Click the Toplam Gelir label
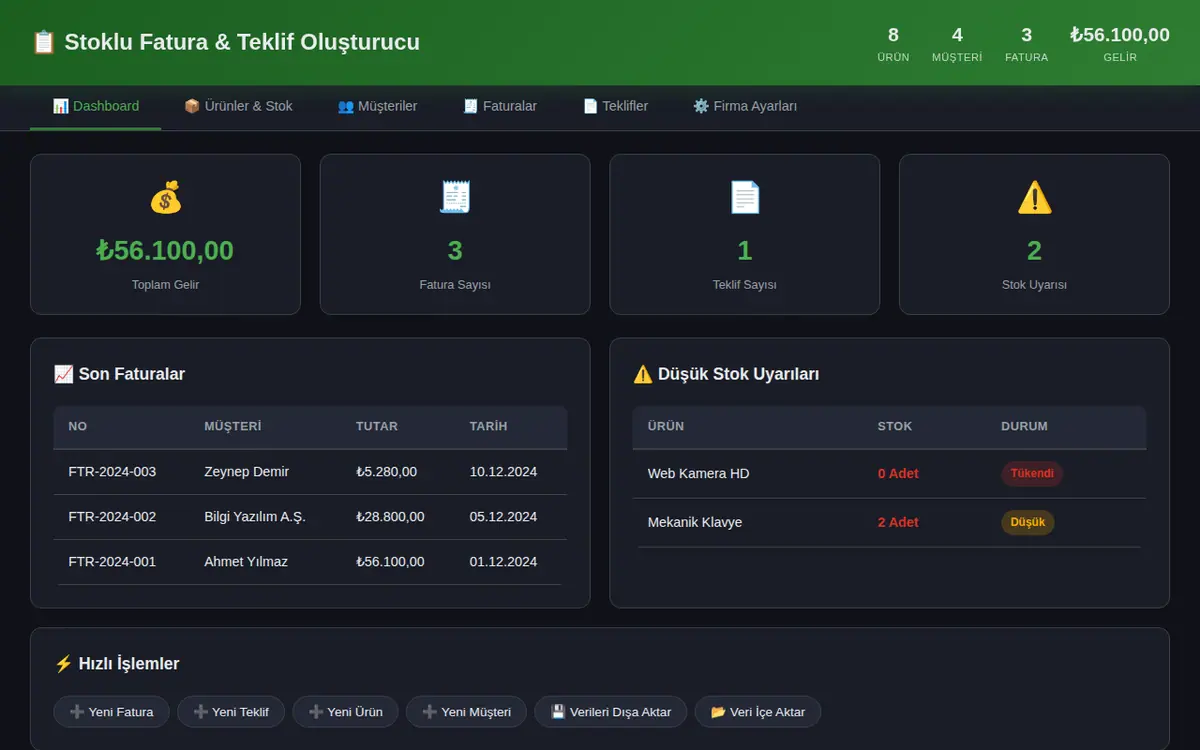This screenshot has width=1200, height=750. coord(165,285)
